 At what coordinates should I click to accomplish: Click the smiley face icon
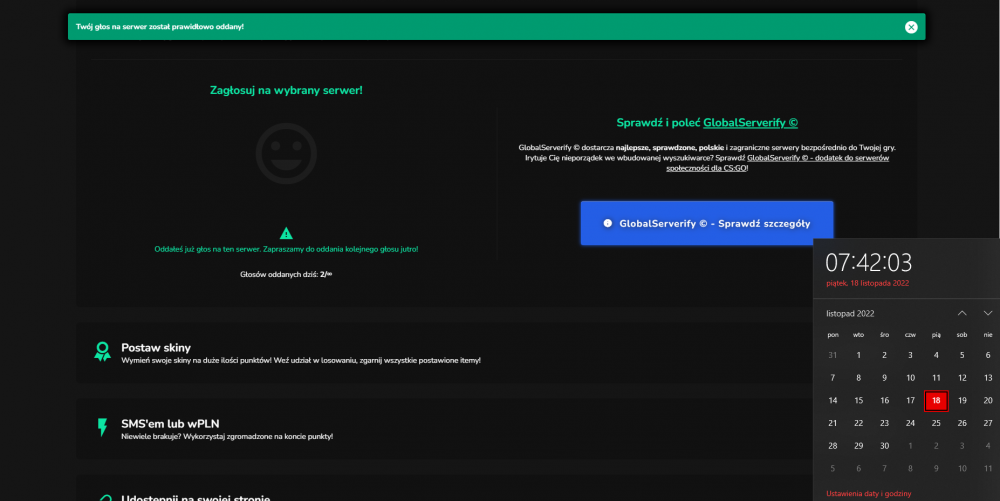286,154
